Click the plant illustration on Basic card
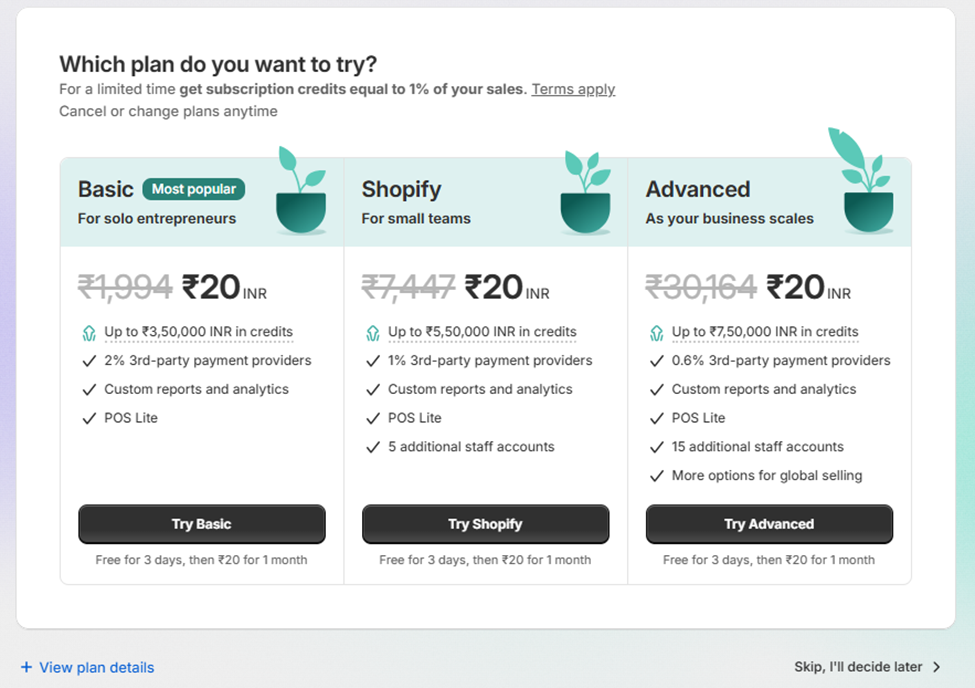 pos(302,190)
